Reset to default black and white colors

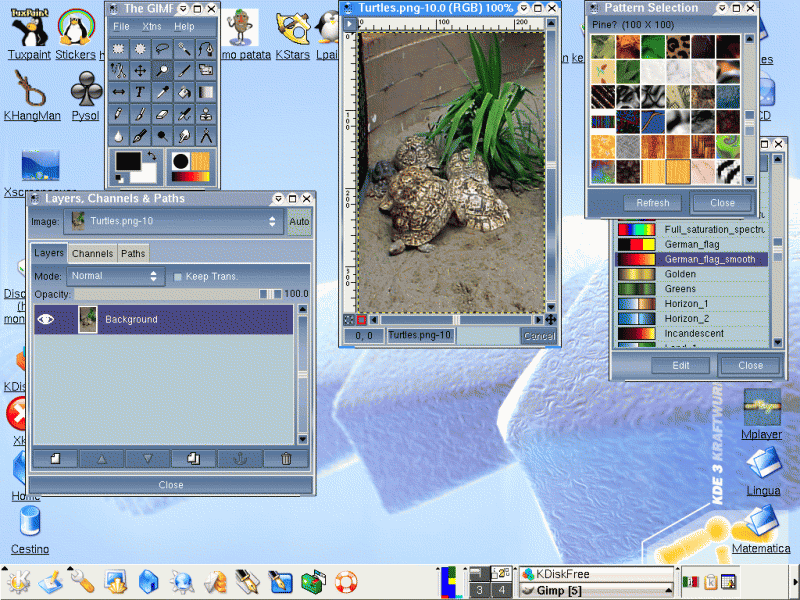point(119,179)
